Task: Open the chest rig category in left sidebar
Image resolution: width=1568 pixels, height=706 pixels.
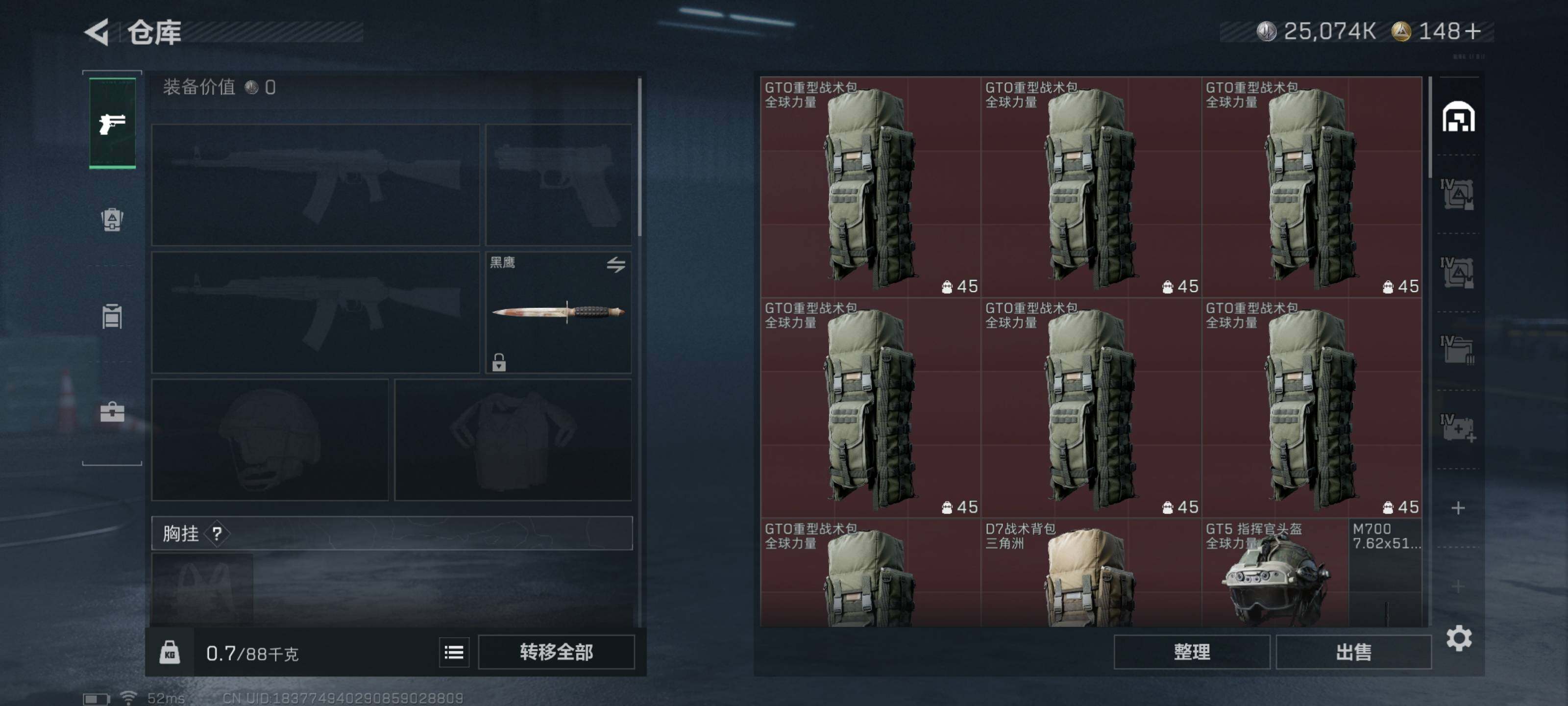Action: pyautogui.click(x=112, y=316)
